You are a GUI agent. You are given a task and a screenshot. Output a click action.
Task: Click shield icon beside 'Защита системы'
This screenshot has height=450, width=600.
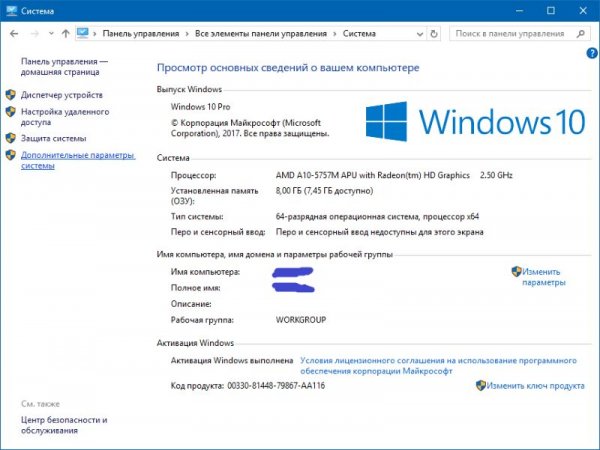[11, 138]
